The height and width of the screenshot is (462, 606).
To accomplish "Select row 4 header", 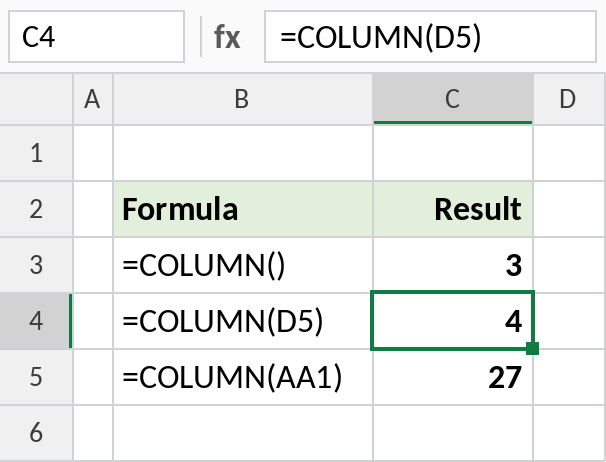I will 36,321.
